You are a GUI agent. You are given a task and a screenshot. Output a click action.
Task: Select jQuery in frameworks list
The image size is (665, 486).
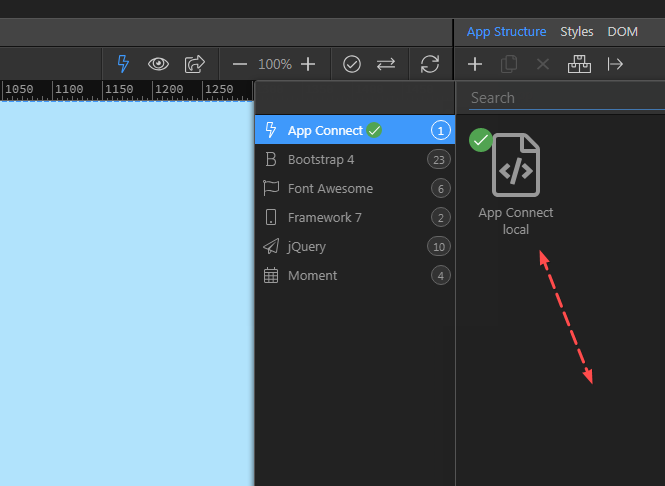point(355,246)
